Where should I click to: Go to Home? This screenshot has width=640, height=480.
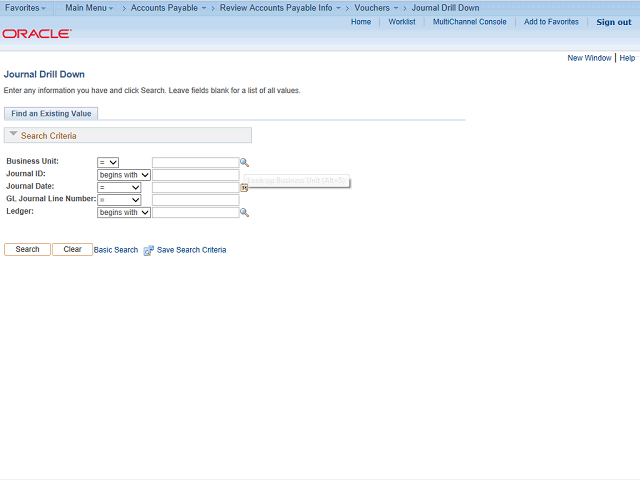361,22
